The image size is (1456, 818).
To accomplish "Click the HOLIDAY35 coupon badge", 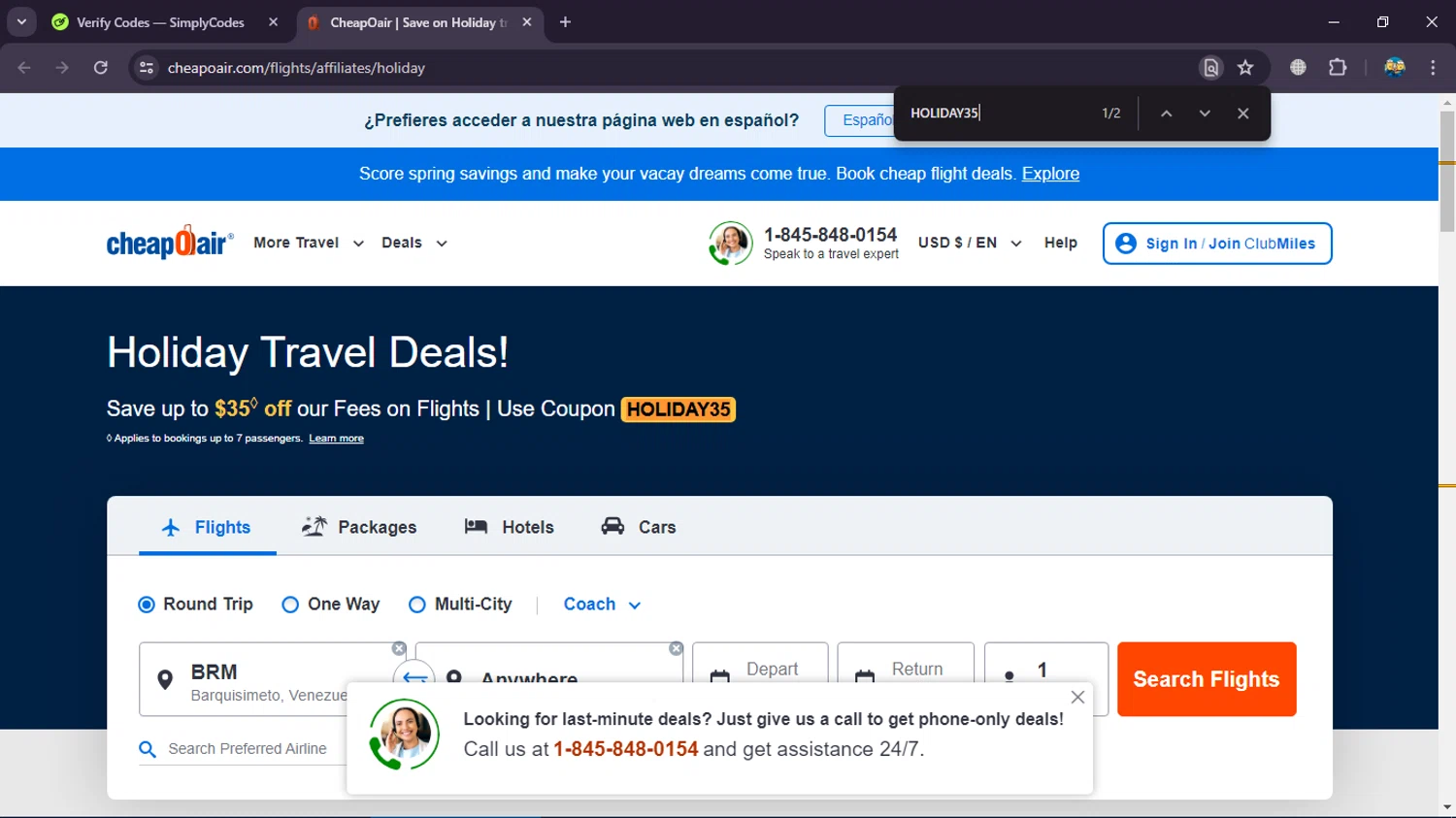I will point(678,409).
